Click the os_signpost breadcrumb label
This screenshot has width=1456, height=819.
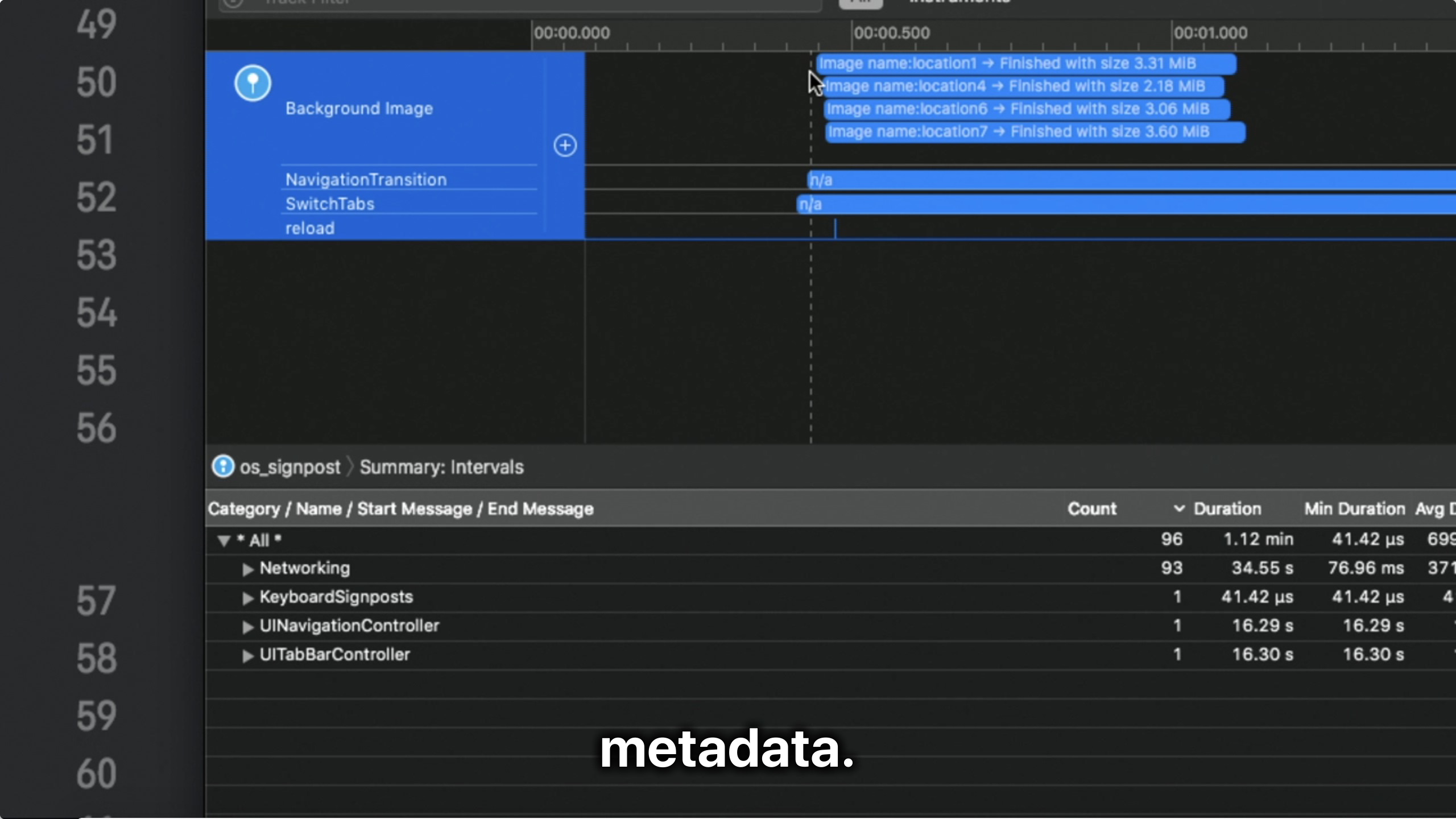click(289, 467)
